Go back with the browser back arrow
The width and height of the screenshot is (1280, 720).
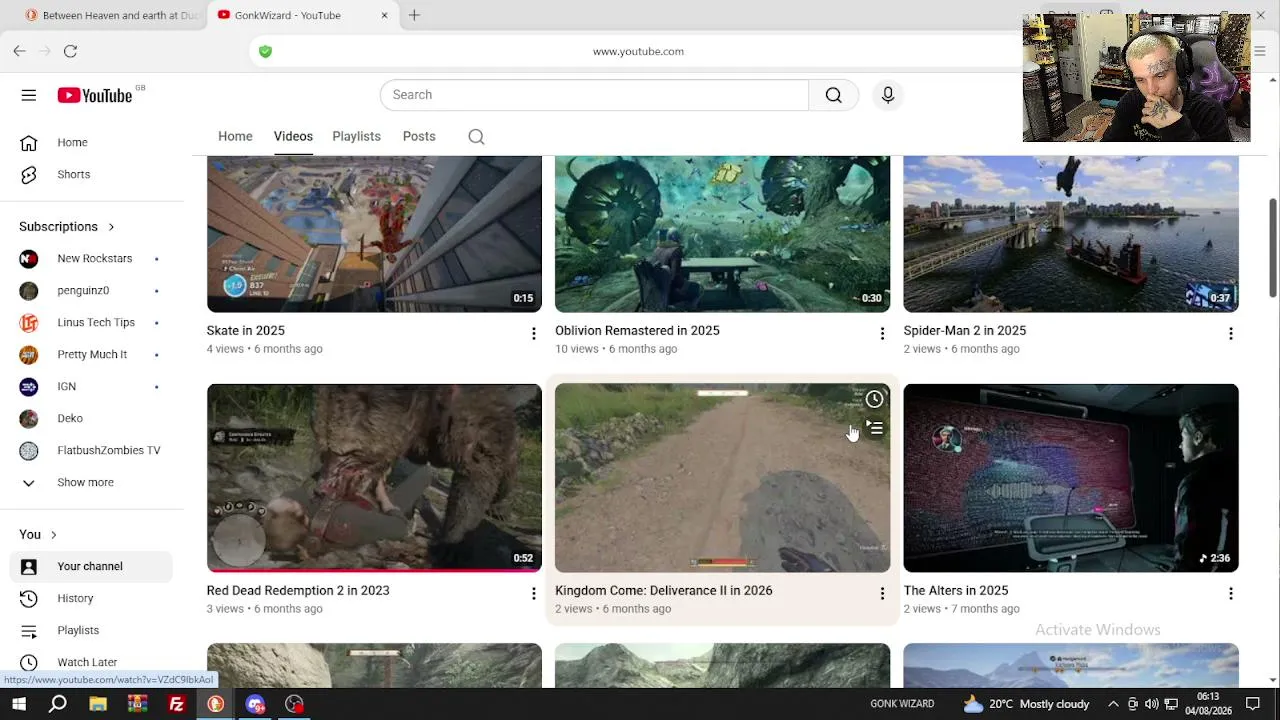pos(20,51)
